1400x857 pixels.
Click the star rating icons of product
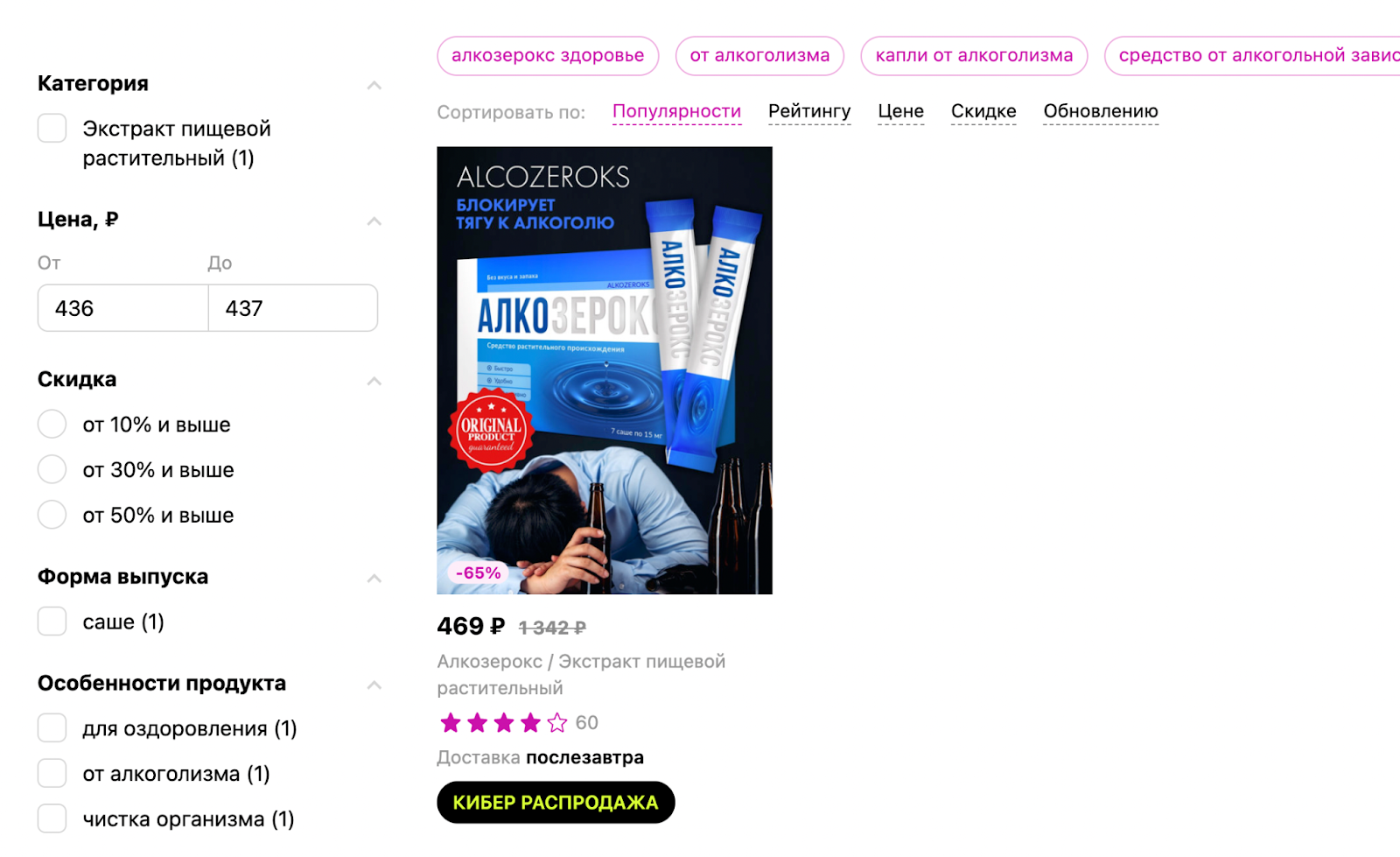point(503,723)
